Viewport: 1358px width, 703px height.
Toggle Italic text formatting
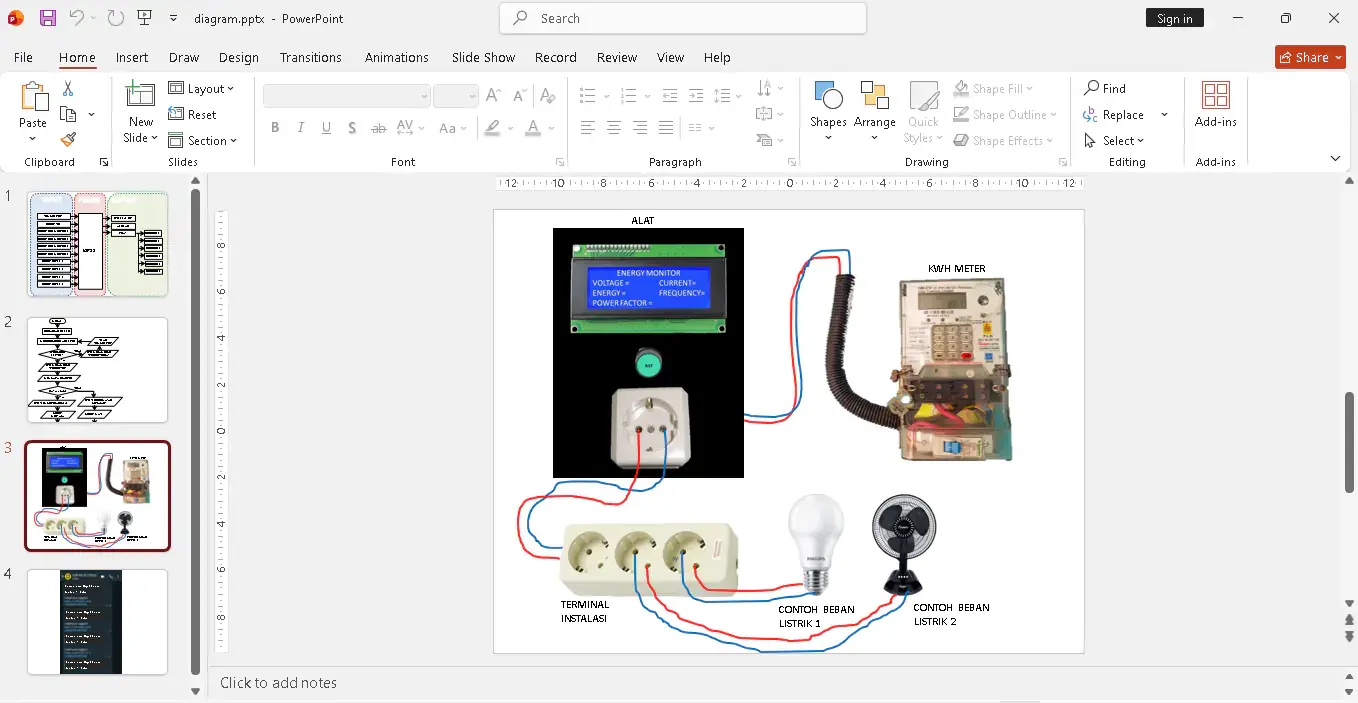tap(300, 128)
